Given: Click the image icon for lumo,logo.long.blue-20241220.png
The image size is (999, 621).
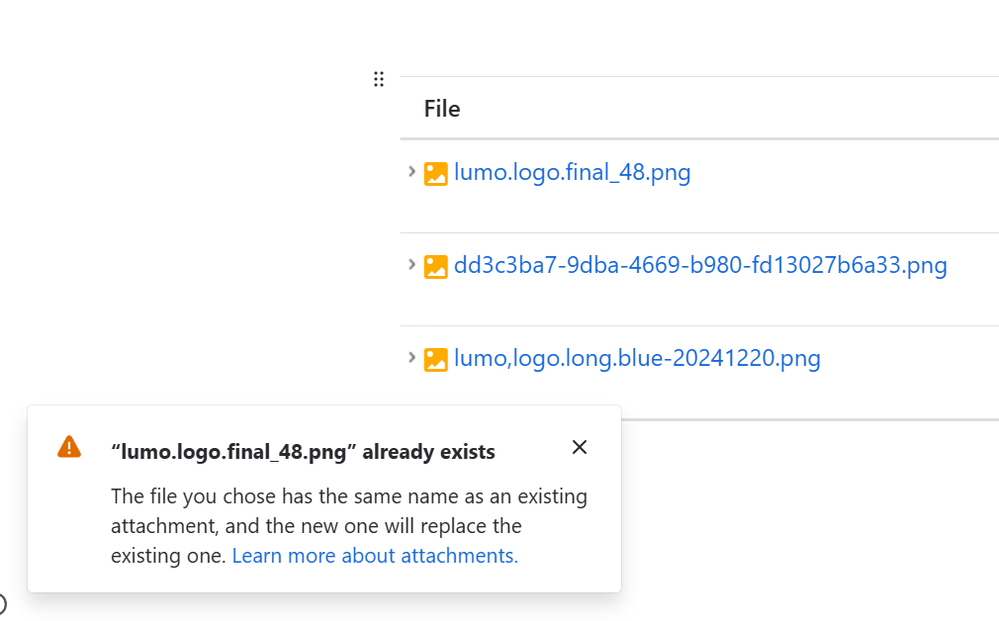Looking at the screenshot, I should click(x=436, y=360).
